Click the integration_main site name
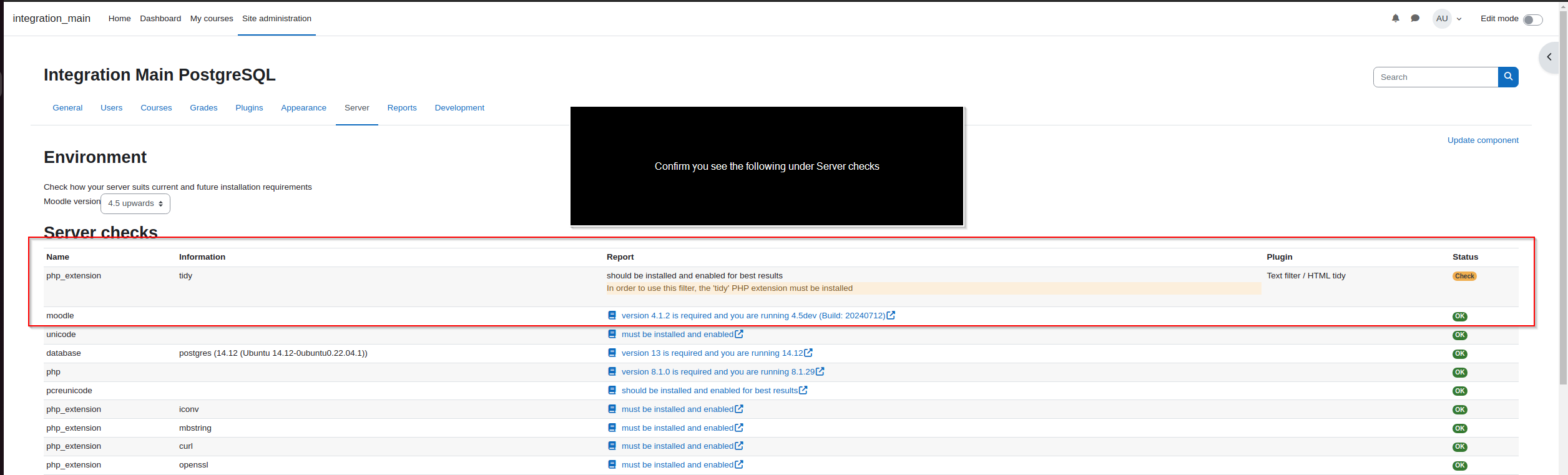Image resolution: width=1568 pixels, height=475 pixels. pos(52,19)
